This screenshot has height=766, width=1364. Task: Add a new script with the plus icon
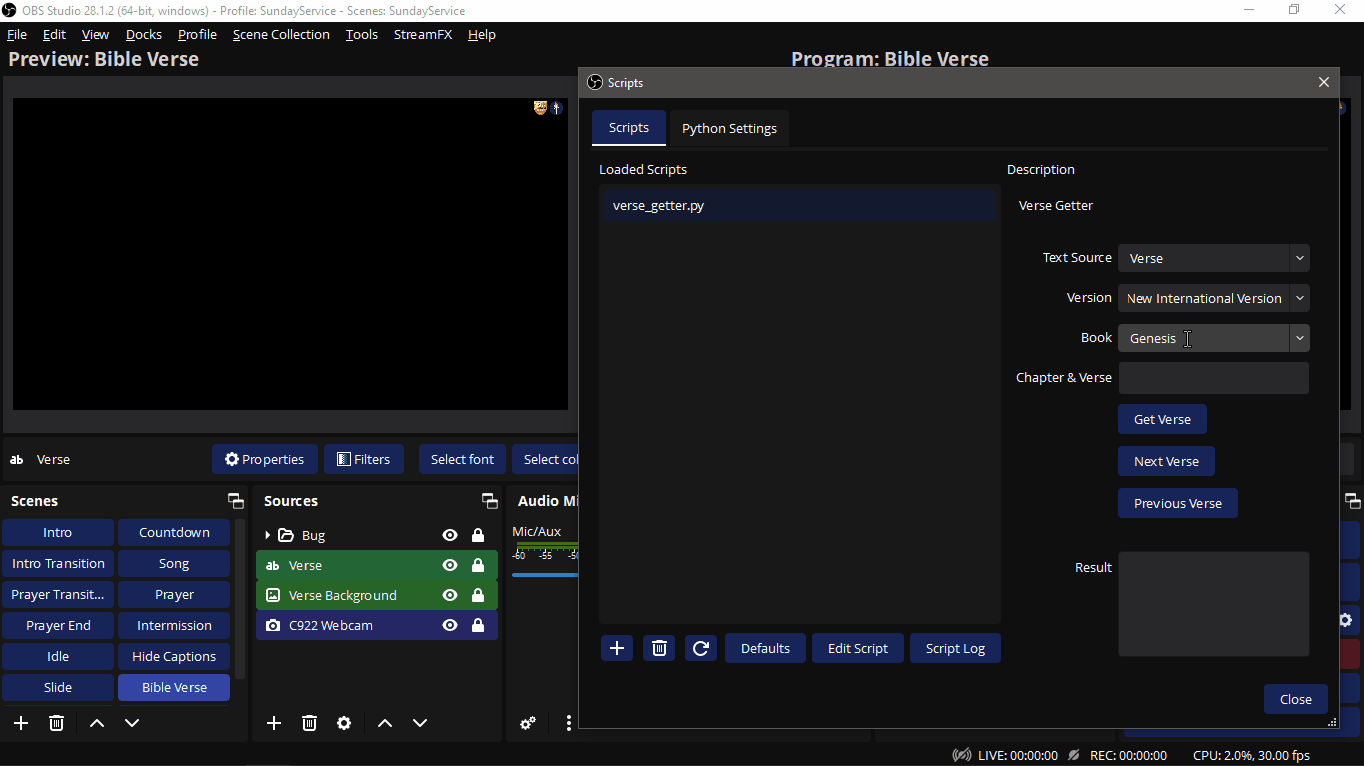point(616,648)
